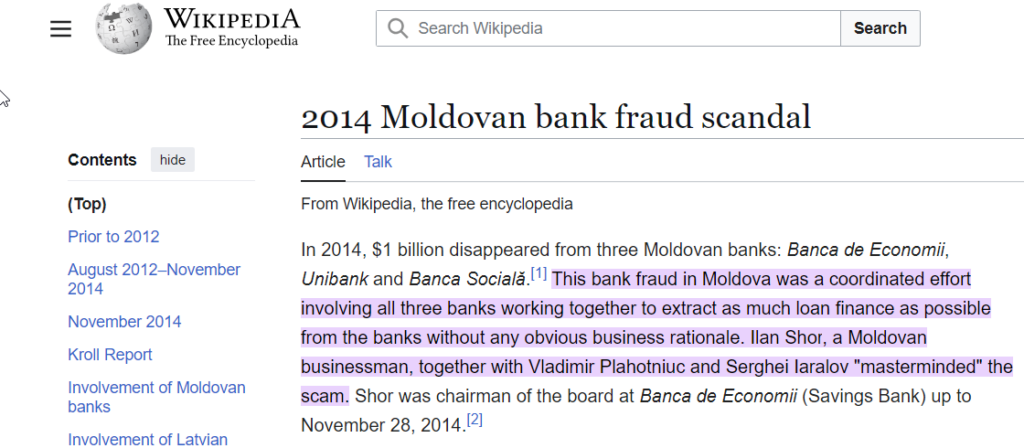The height and width of the screenshot is (448, 1024).
Task: Click the magnifying glass search icon
Action: (x=397, y=28)
